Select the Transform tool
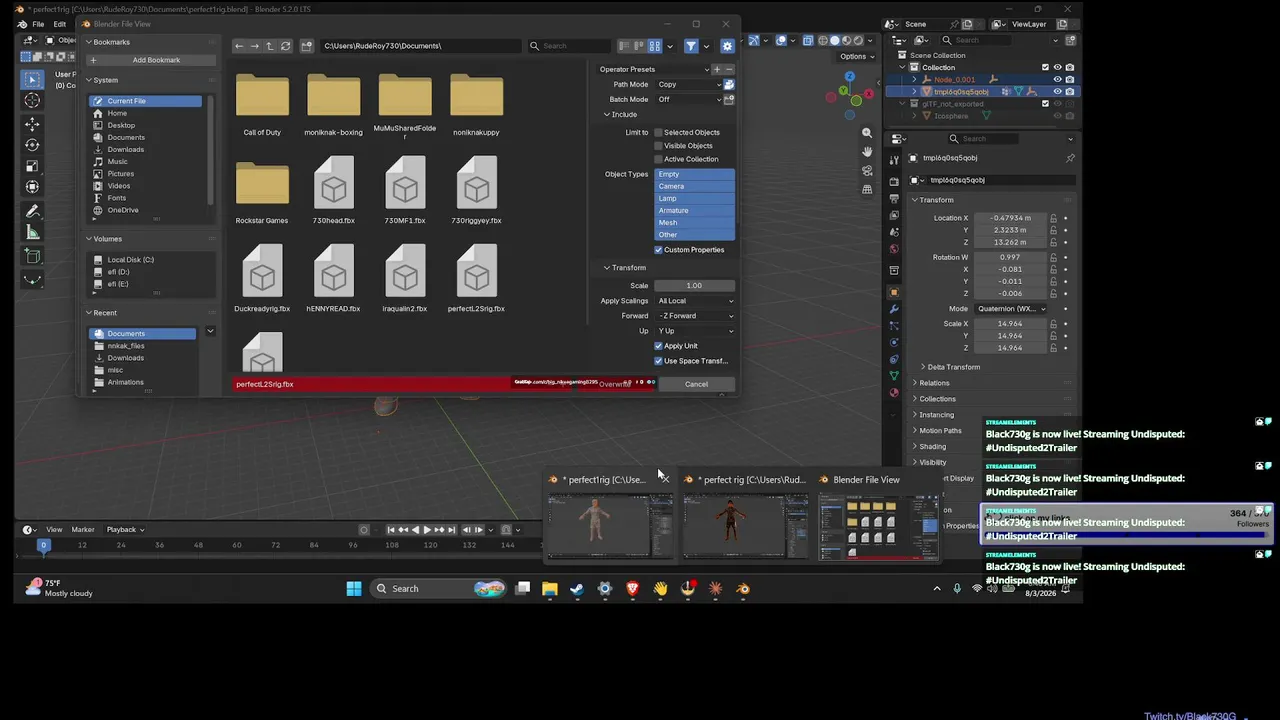This screenshot has height=720, width=1280. coord(32,187)
